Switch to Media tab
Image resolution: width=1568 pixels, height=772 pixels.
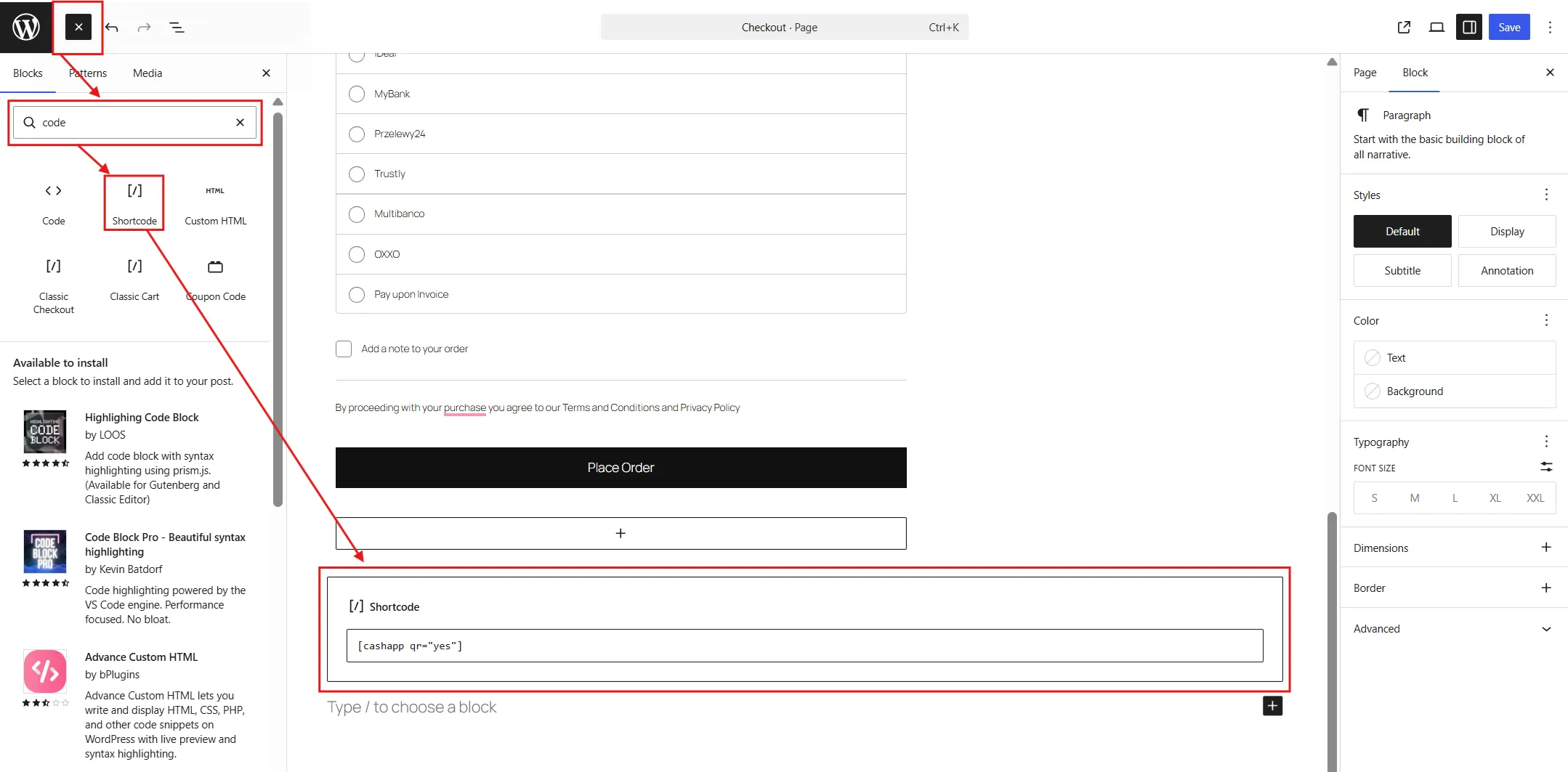147,73
